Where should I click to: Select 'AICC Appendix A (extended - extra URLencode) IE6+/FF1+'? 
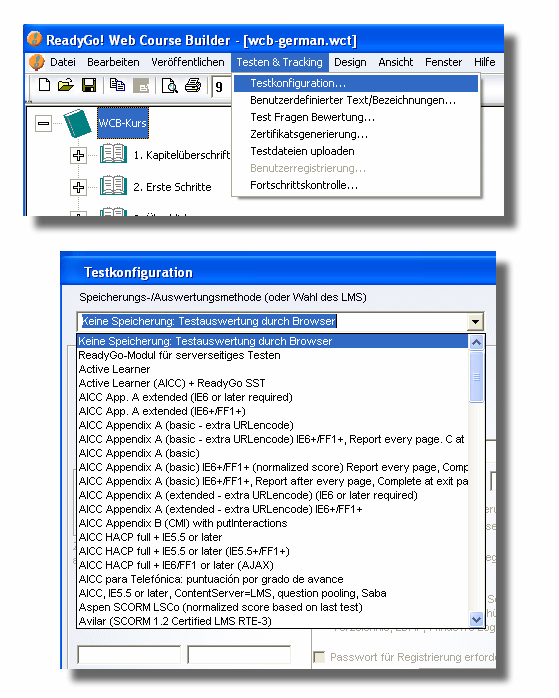[x=273, y=509]
